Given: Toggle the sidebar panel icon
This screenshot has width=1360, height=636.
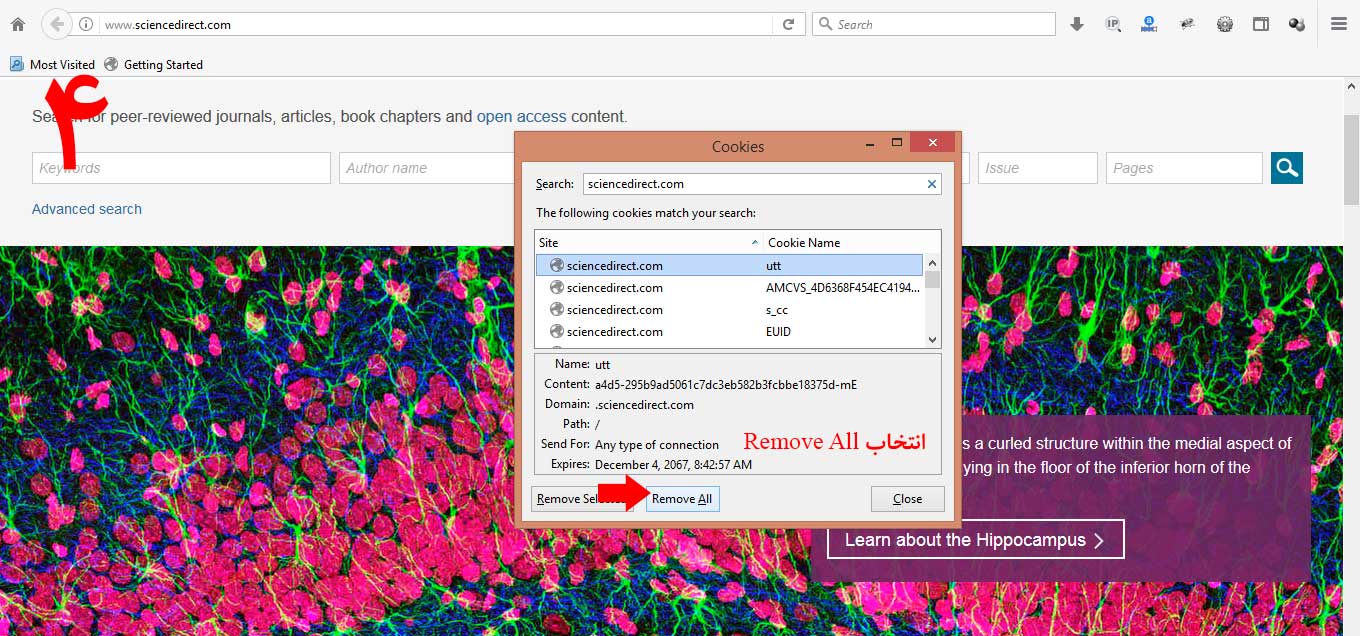Looking at the screenshot, I should (x=1261, y=24).
